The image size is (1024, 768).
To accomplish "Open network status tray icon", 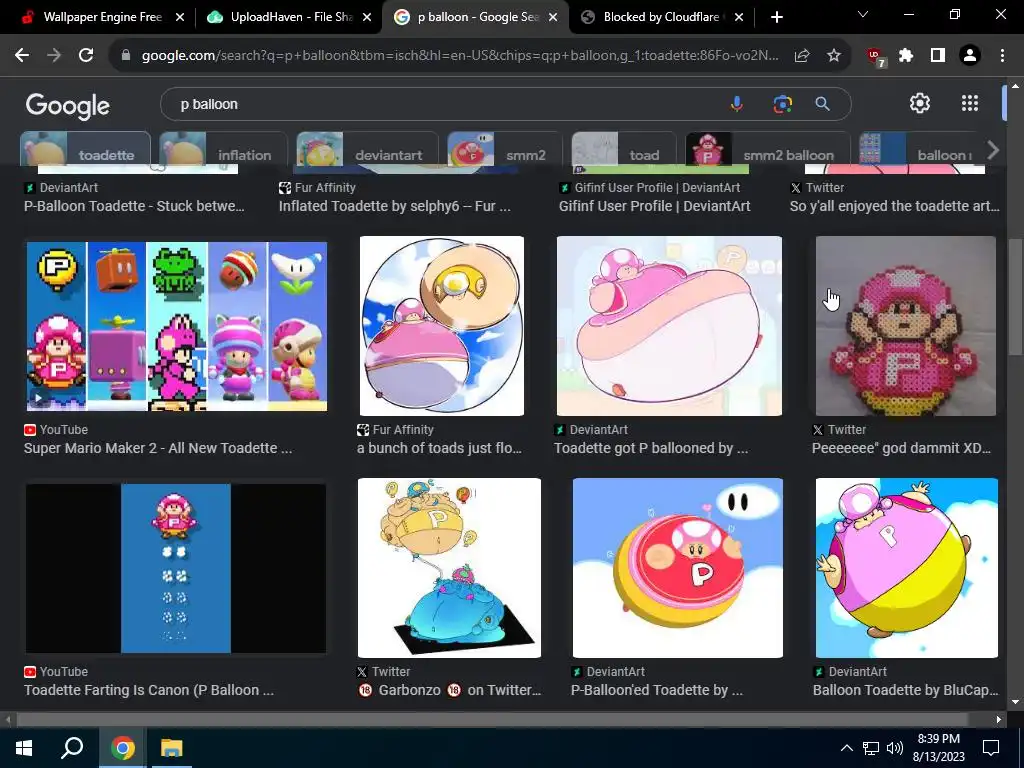I will click(871, 748).
